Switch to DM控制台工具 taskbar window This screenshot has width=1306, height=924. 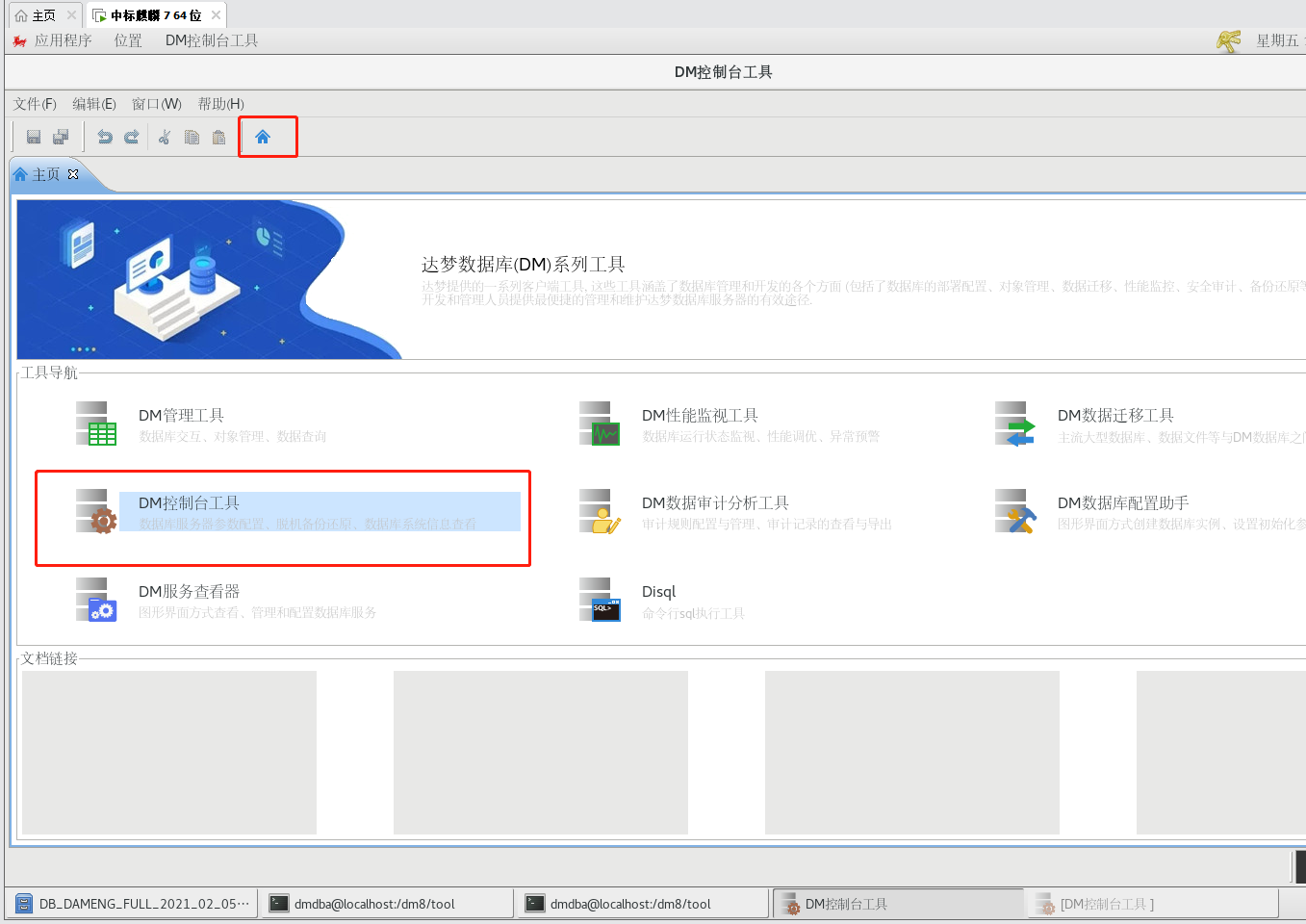pos(897,904)
